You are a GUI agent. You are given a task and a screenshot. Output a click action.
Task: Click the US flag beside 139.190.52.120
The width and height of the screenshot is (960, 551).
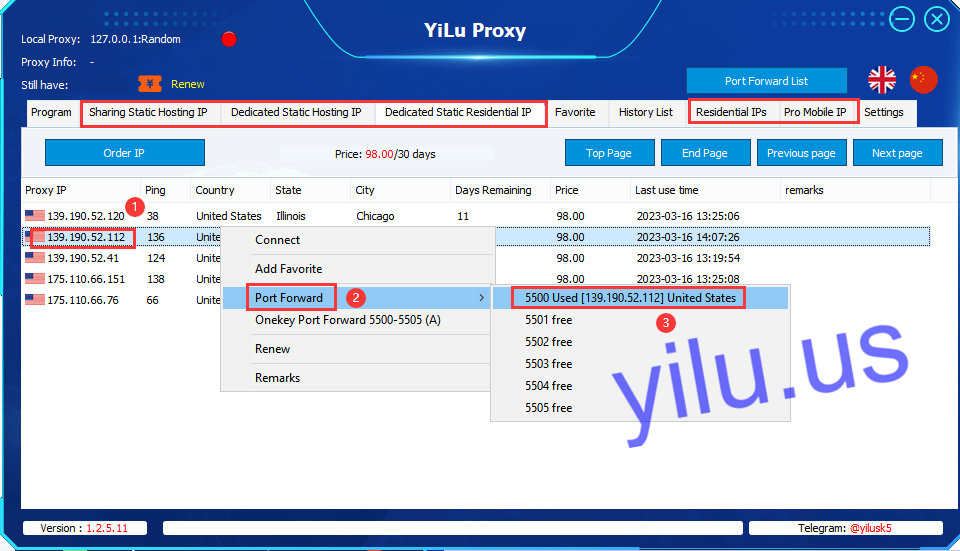(35, 216)
